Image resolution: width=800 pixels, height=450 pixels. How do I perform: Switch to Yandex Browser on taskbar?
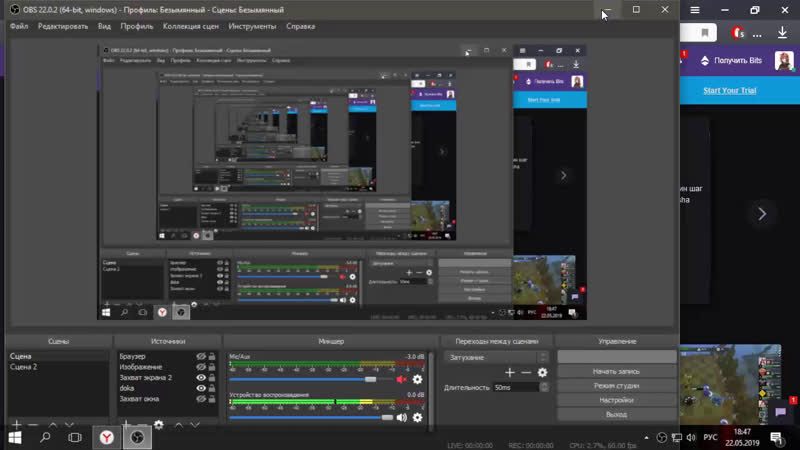click(x=107, y=438)
